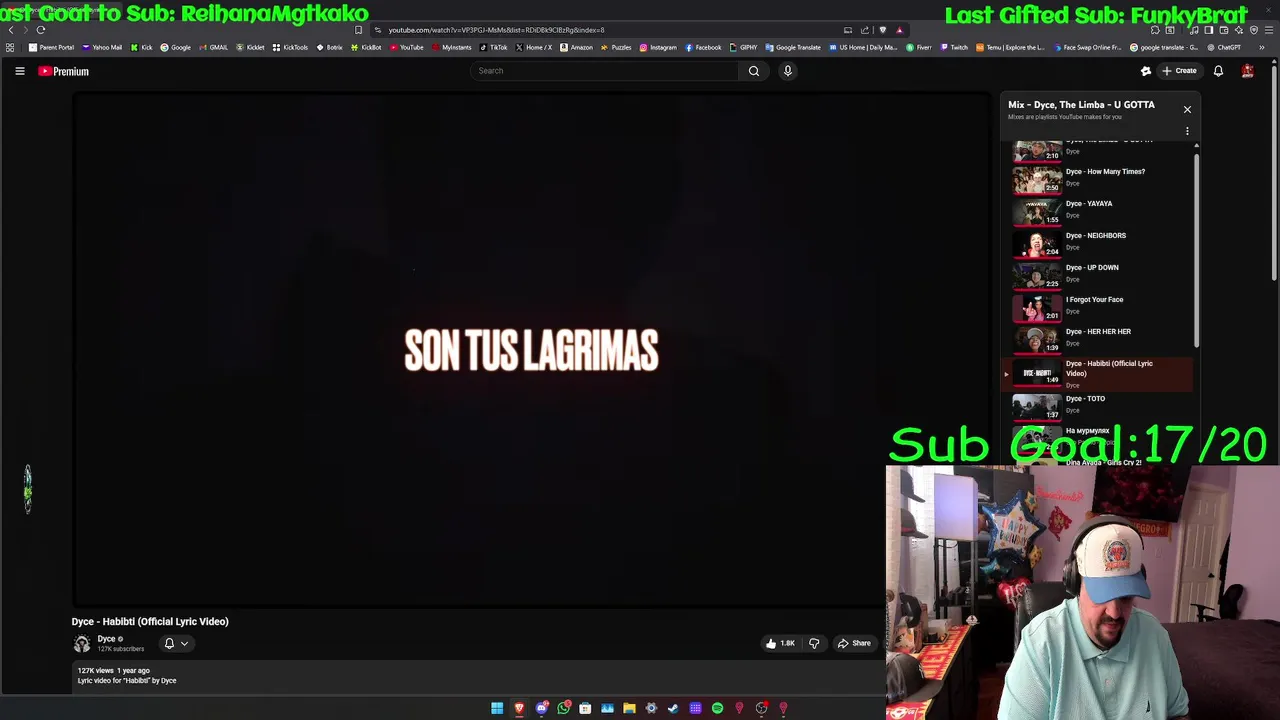Viewport: 1280px width, 720px height.
Task: Open the Brave Rewards triangle icon
Action: click(899, 30)
